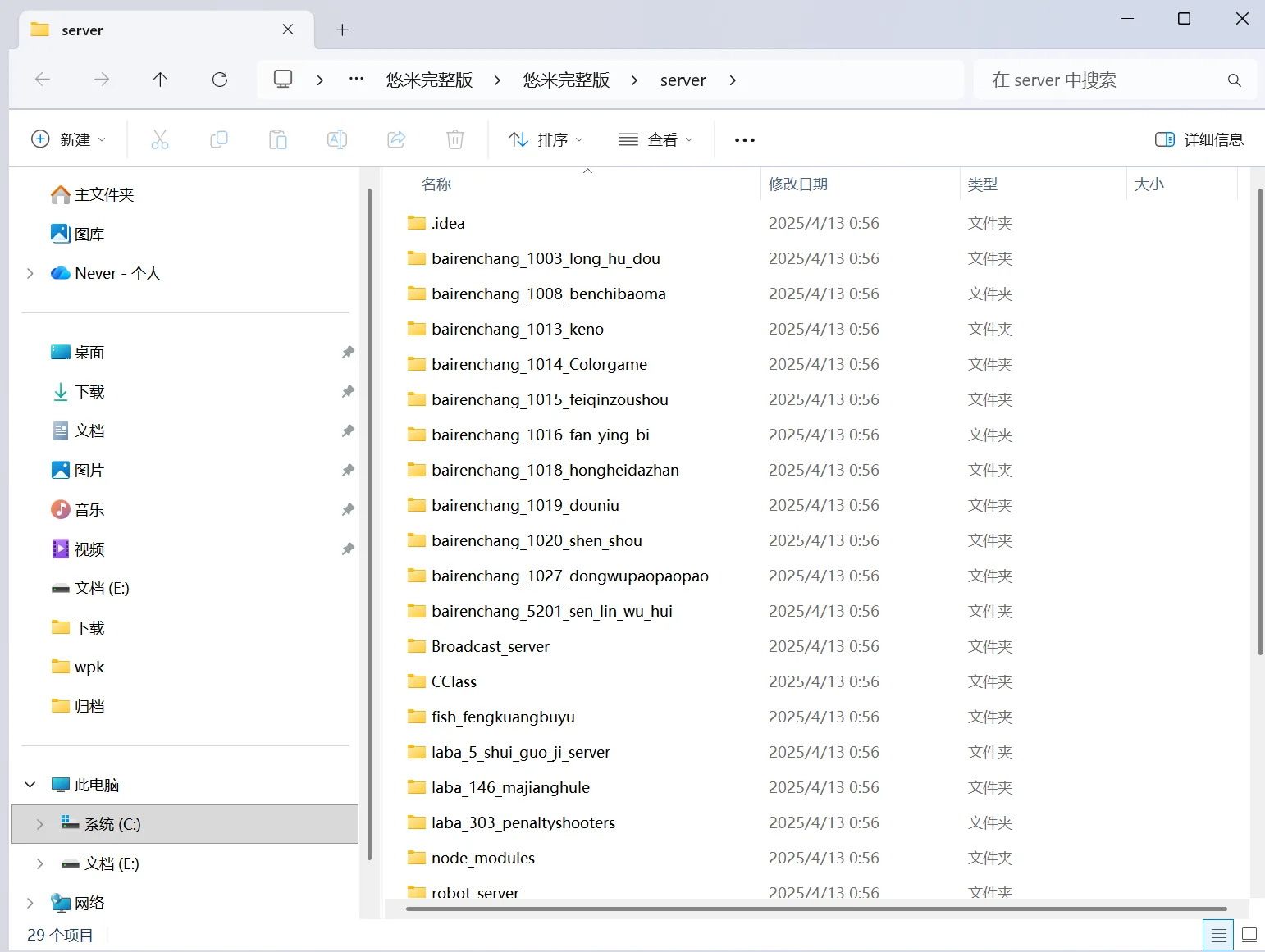Go forward with the right arrow
The width and height of the screenshot is (1265, 952).
pos(102,80)
